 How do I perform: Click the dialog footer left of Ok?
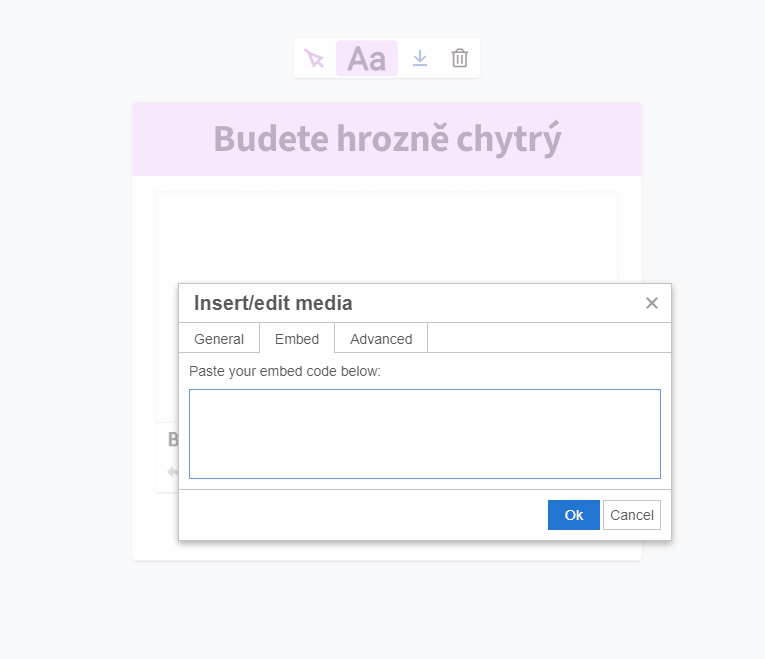point(360,515)
